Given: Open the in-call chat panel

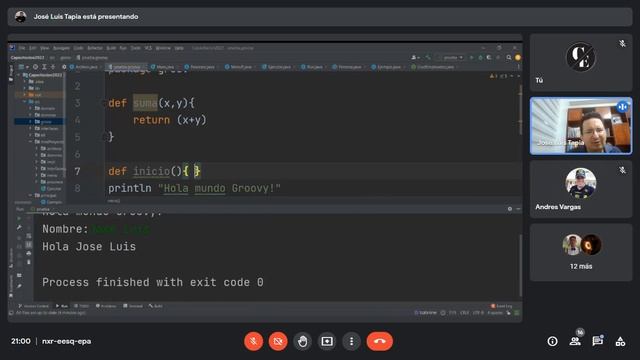Looking at the screenshot, I should click(598, 341).
